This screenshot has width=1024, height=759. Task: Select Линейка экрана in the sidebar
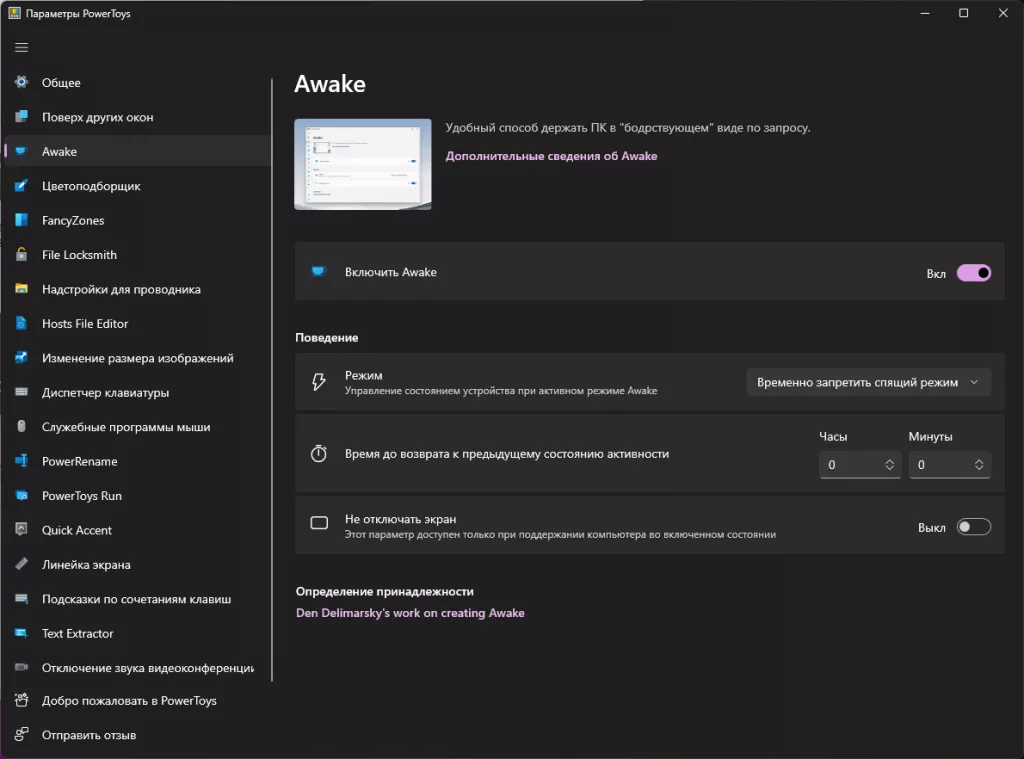[86, 565]
